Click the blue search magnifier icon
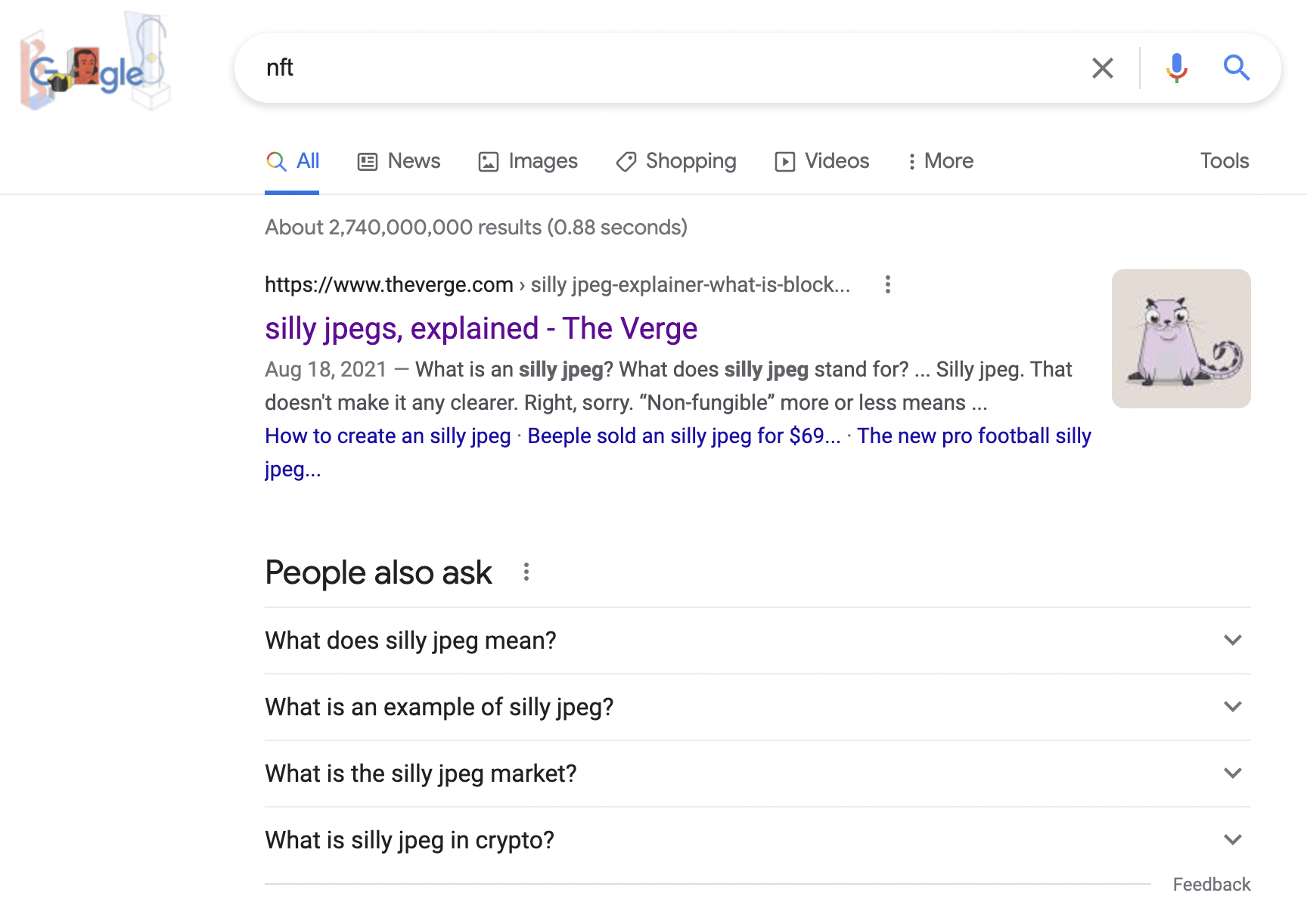The height and width of the screenshot is (924, 1307). click(1236, 68)
